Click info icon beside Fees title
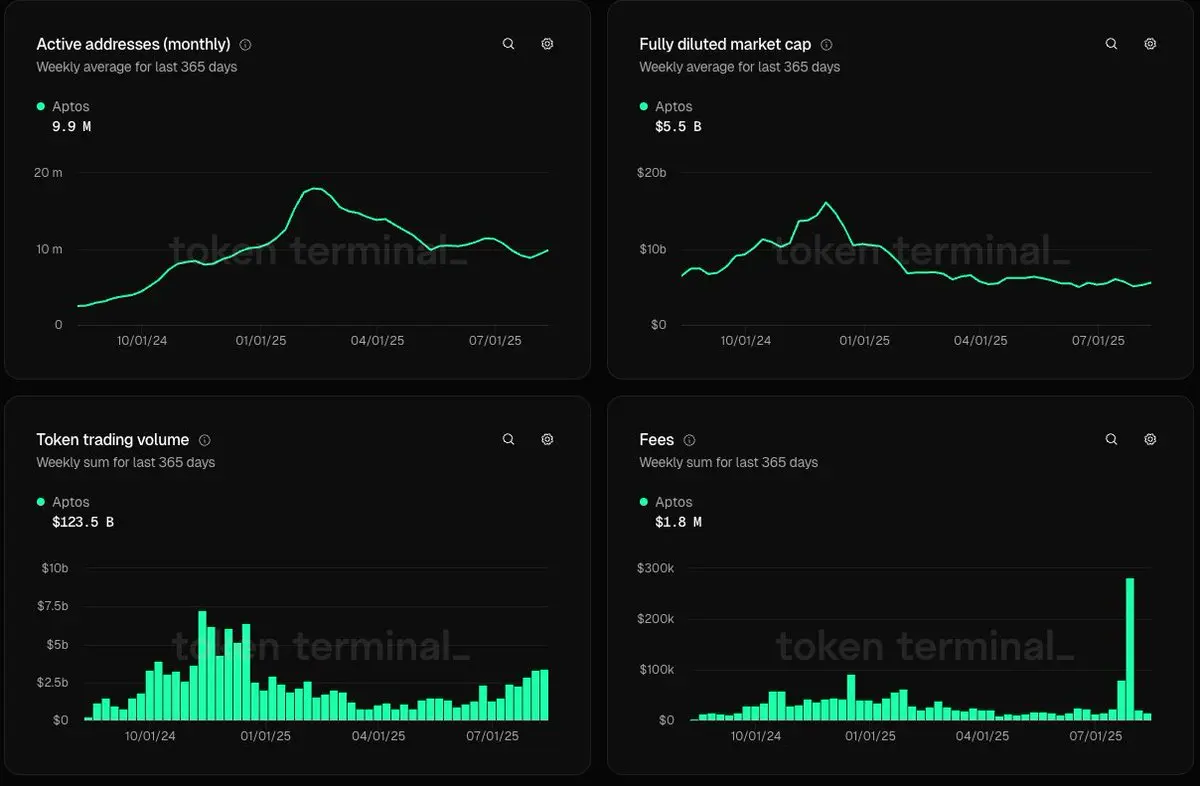1200x786 pixels. tap(689, 440)
